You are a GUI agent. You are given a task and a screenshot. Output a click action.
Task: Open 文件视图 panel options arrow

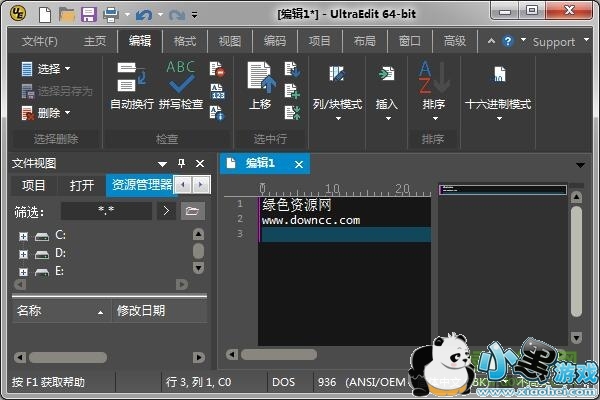click(x=162, y=164)
